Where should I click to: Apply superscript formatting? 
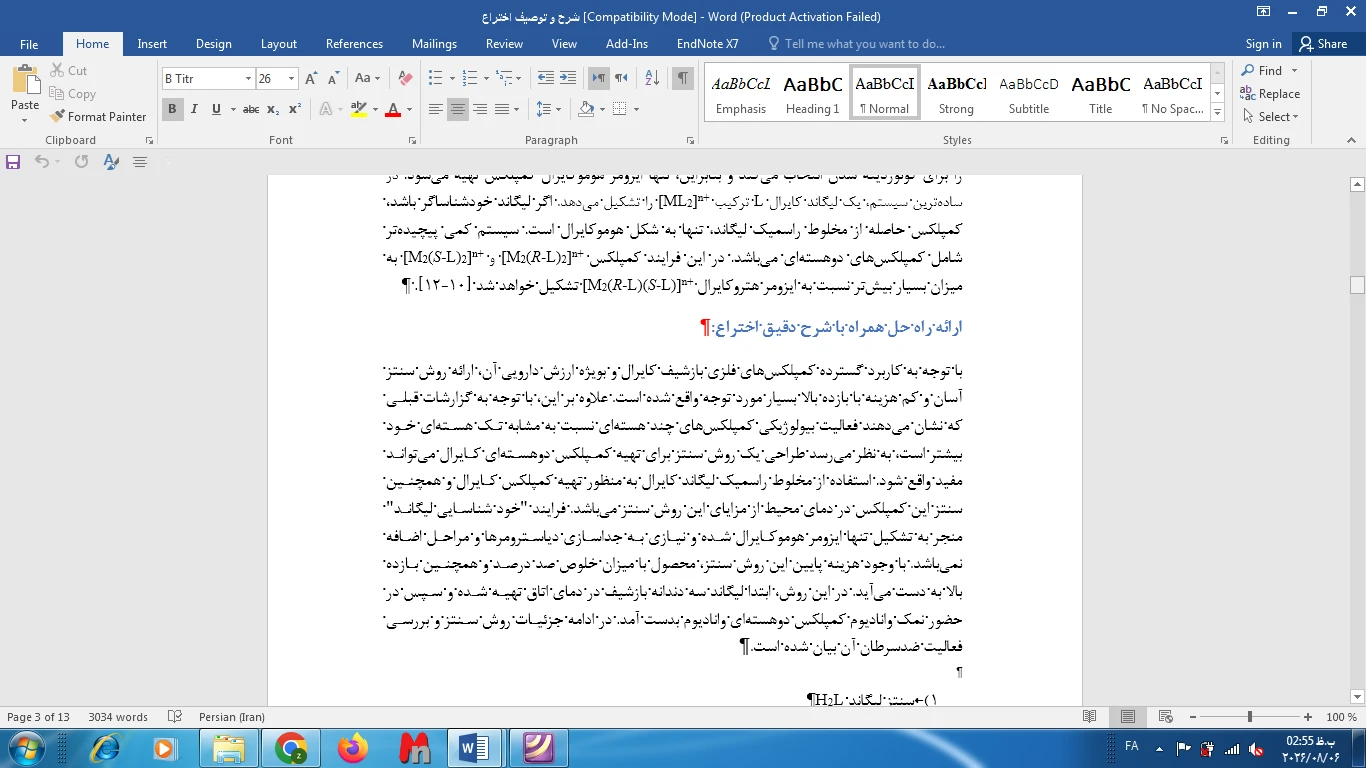click(x=295, y=109)
